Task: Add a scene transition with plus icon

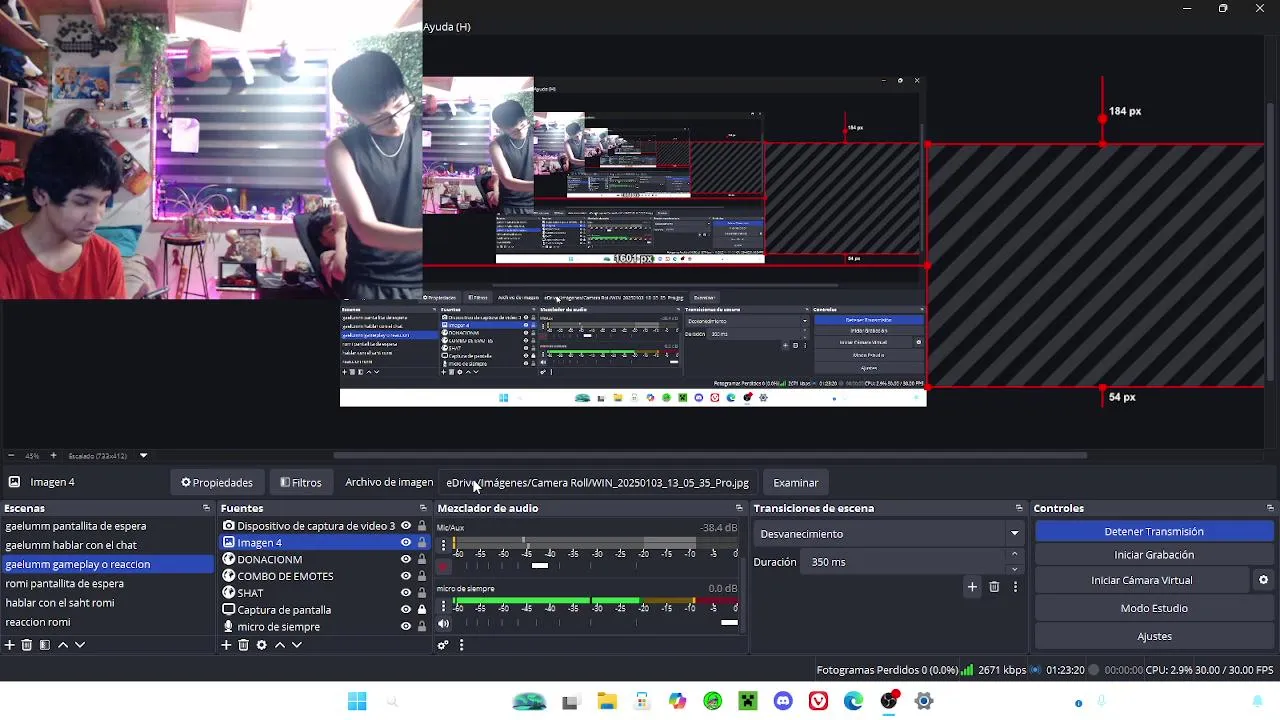Action: click(x=972, y=587)
